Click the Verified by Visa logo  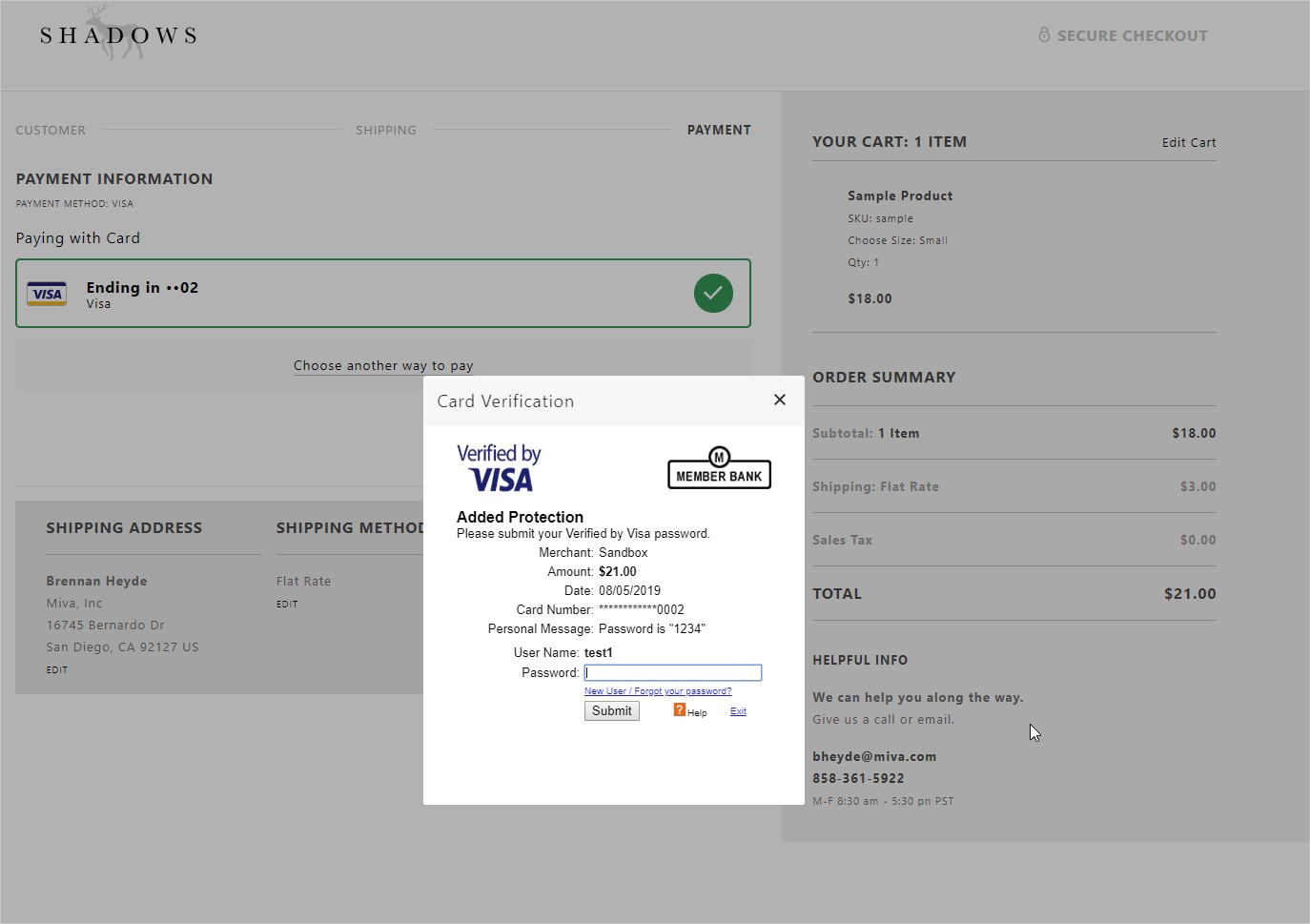tap(499, 466)
